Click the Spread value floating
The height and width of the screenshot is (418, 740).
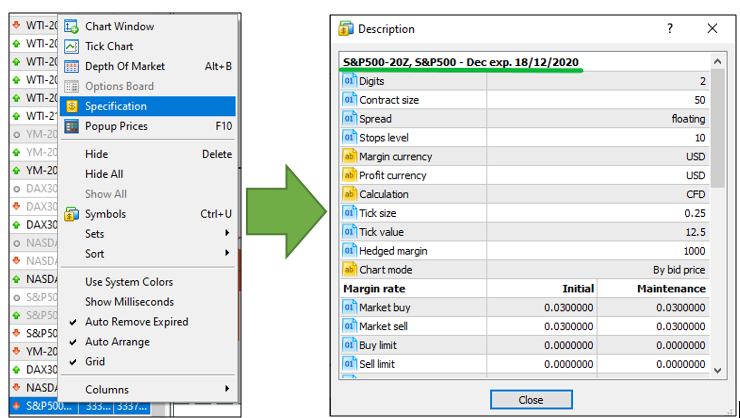pyautogui.click(x=689, y=119)
